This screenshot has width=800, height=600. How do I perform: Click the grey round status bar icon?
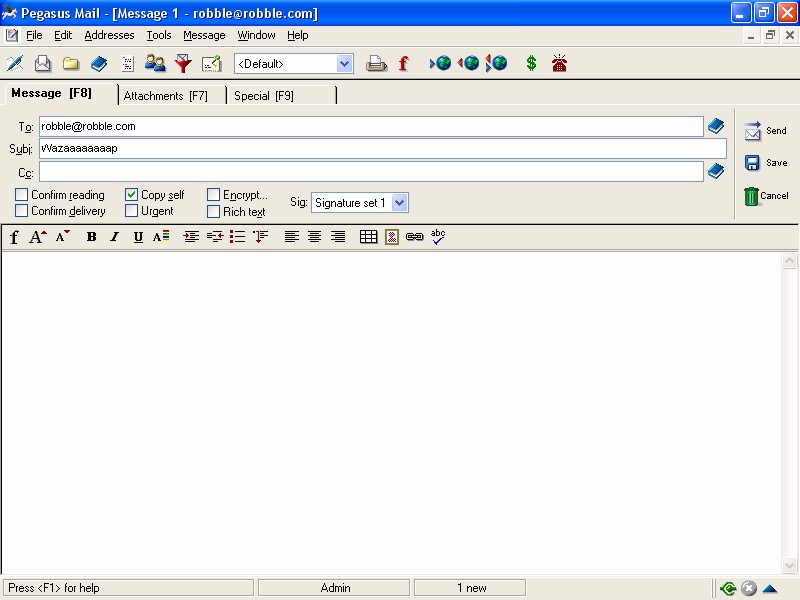pos(748,588)
